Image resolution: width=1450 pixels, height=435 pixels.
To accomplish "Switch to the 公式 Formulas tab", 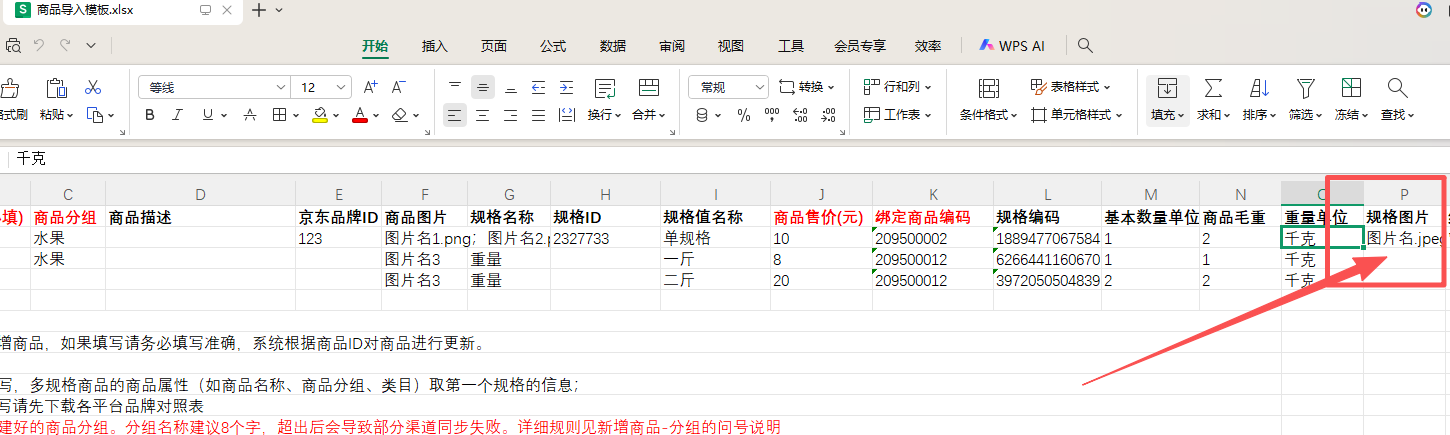I will [553, 46].
